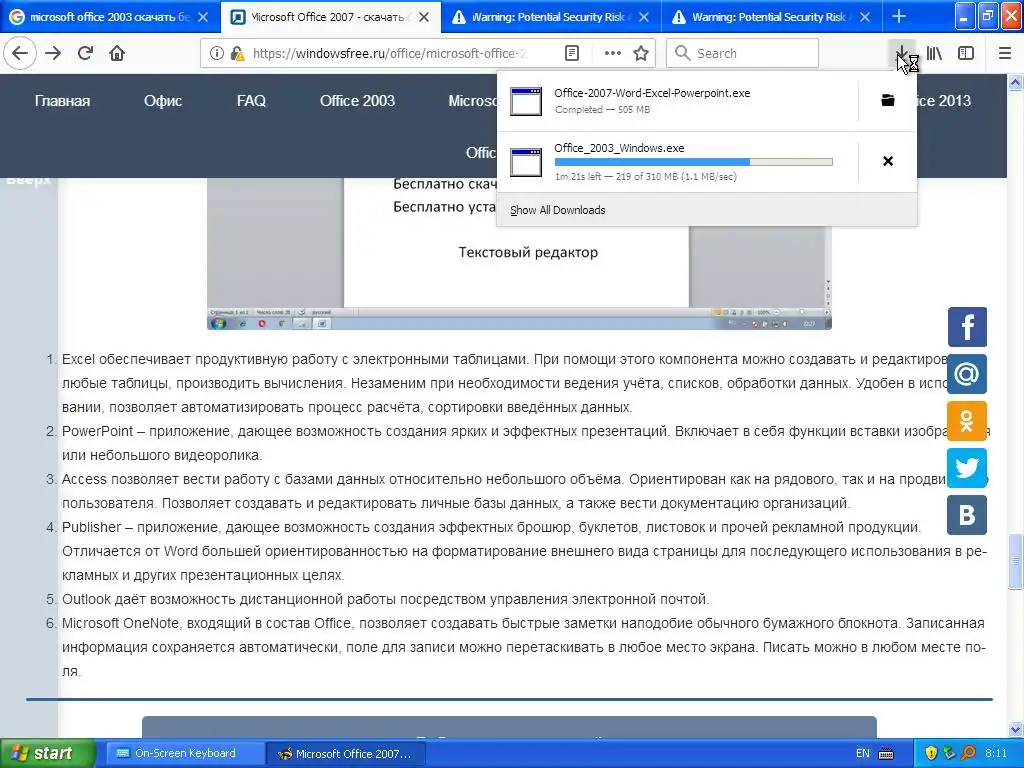Open page actions three-dots menu
The image size is (1024, 768).
coord(612,53)
